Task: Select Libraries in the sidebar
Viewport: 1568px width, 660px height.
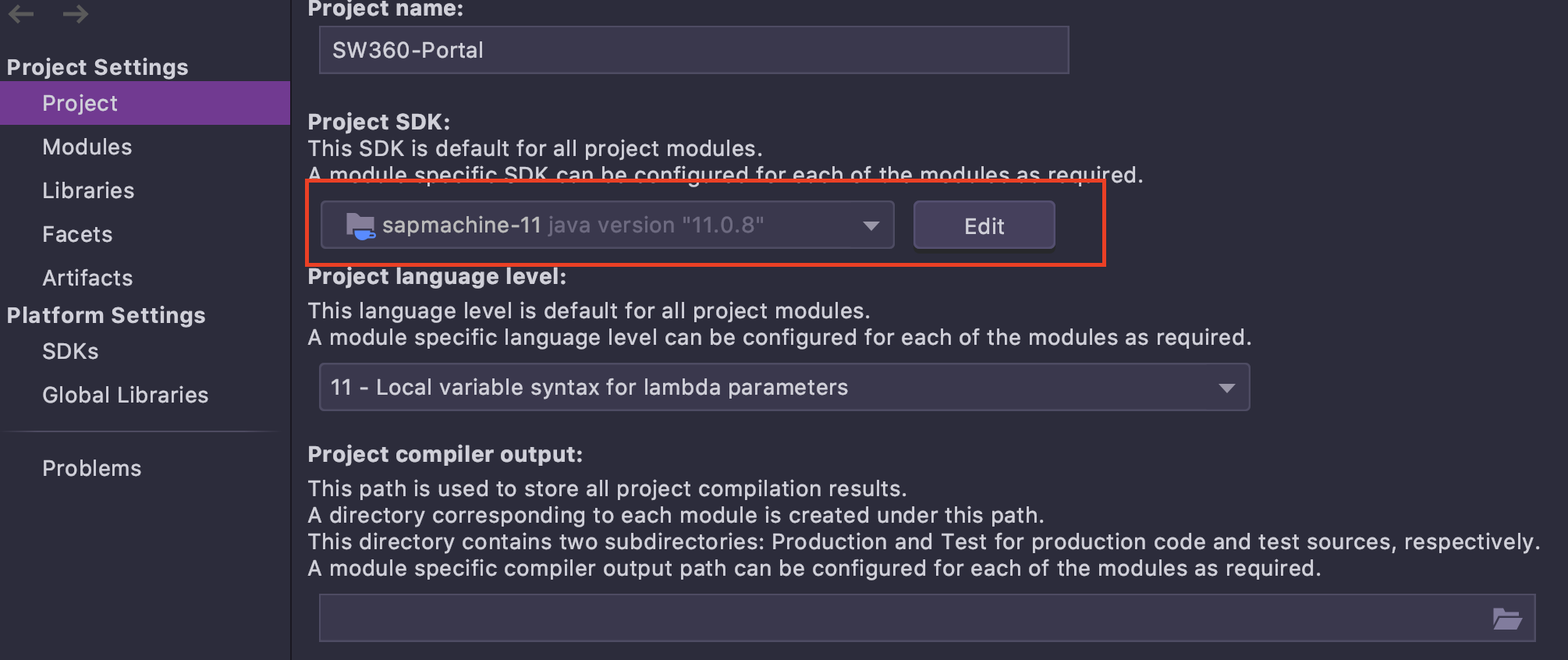Action: tap(88, 190)
